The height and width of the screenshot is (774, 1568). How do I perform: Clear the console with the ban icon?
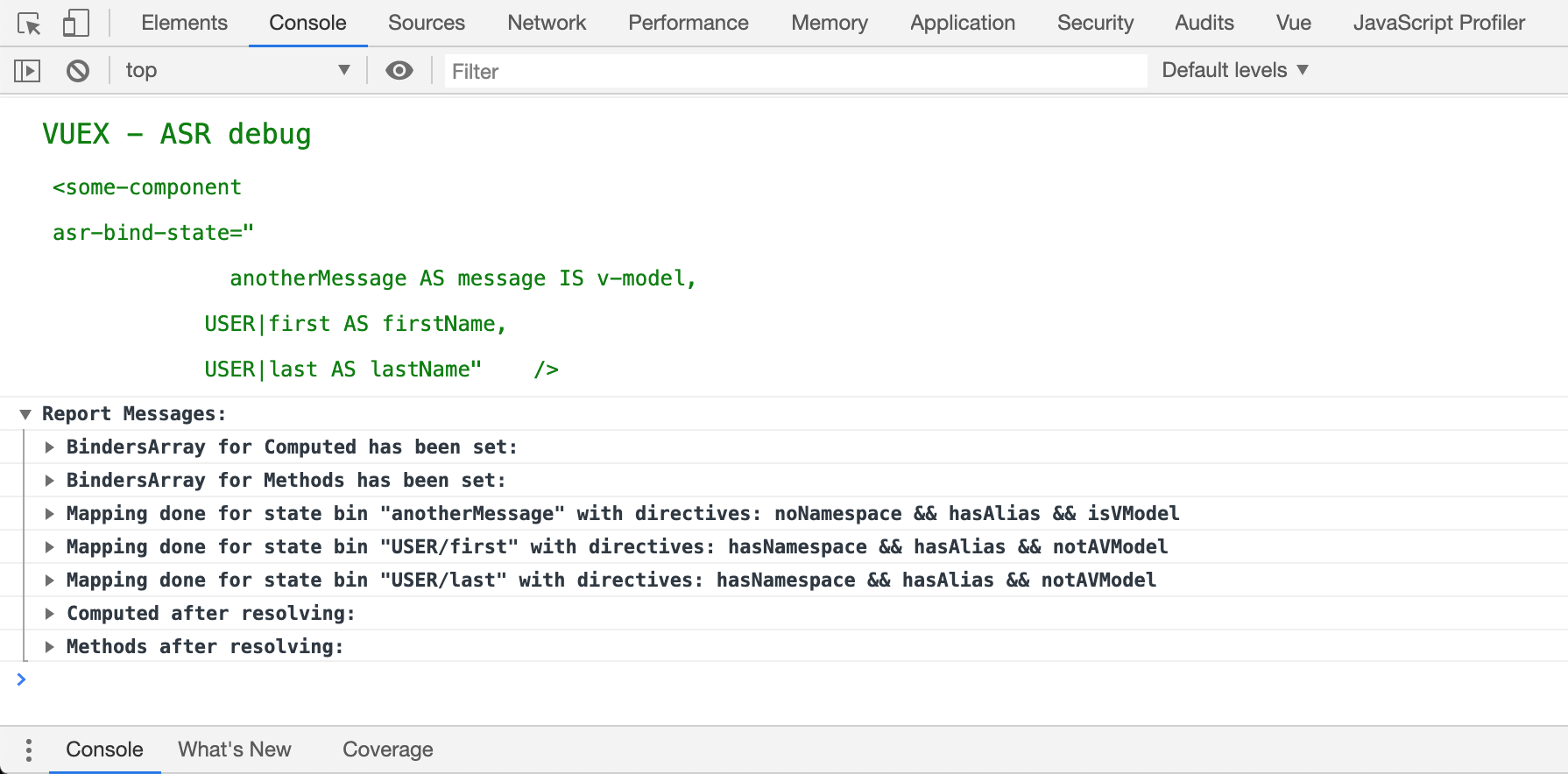point(78,70)
